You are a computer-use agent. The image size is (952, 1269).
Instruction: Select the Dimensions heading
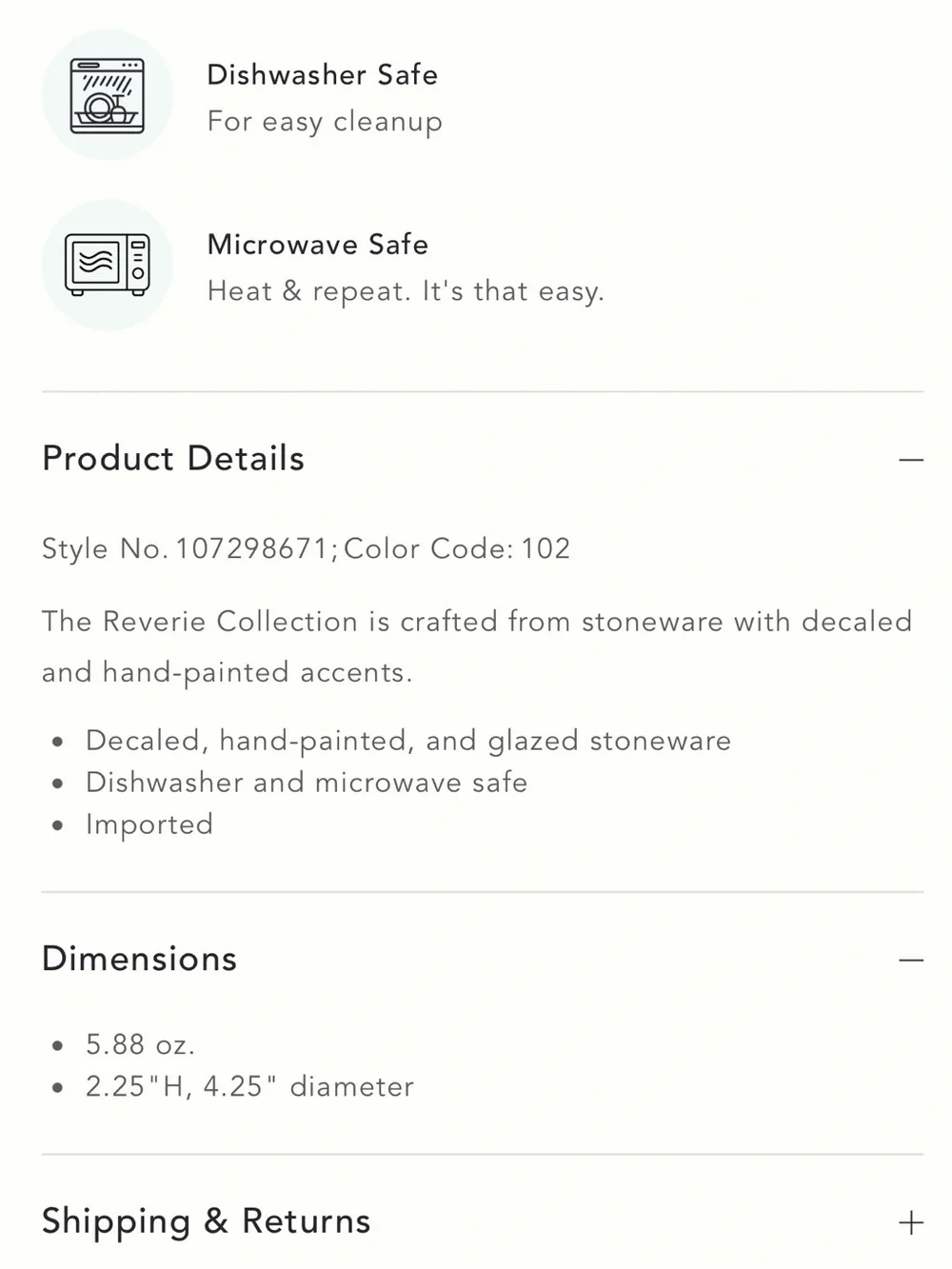tap(139, 959)
